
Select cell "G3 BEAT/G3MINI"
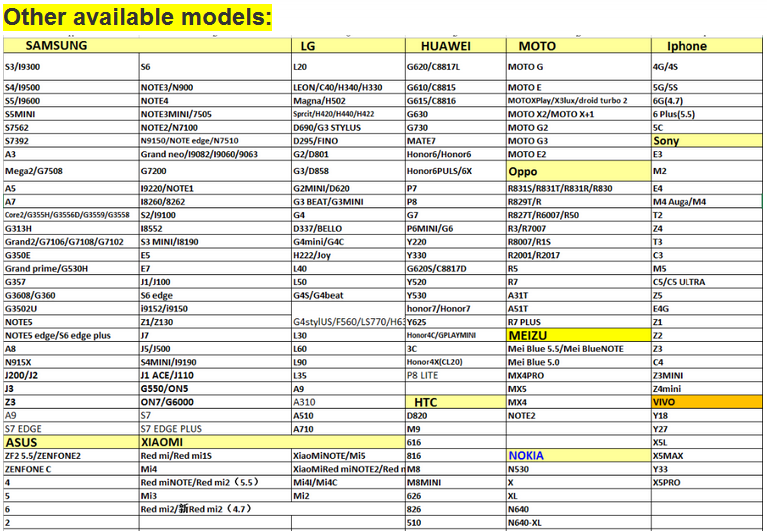coord(348,201)
